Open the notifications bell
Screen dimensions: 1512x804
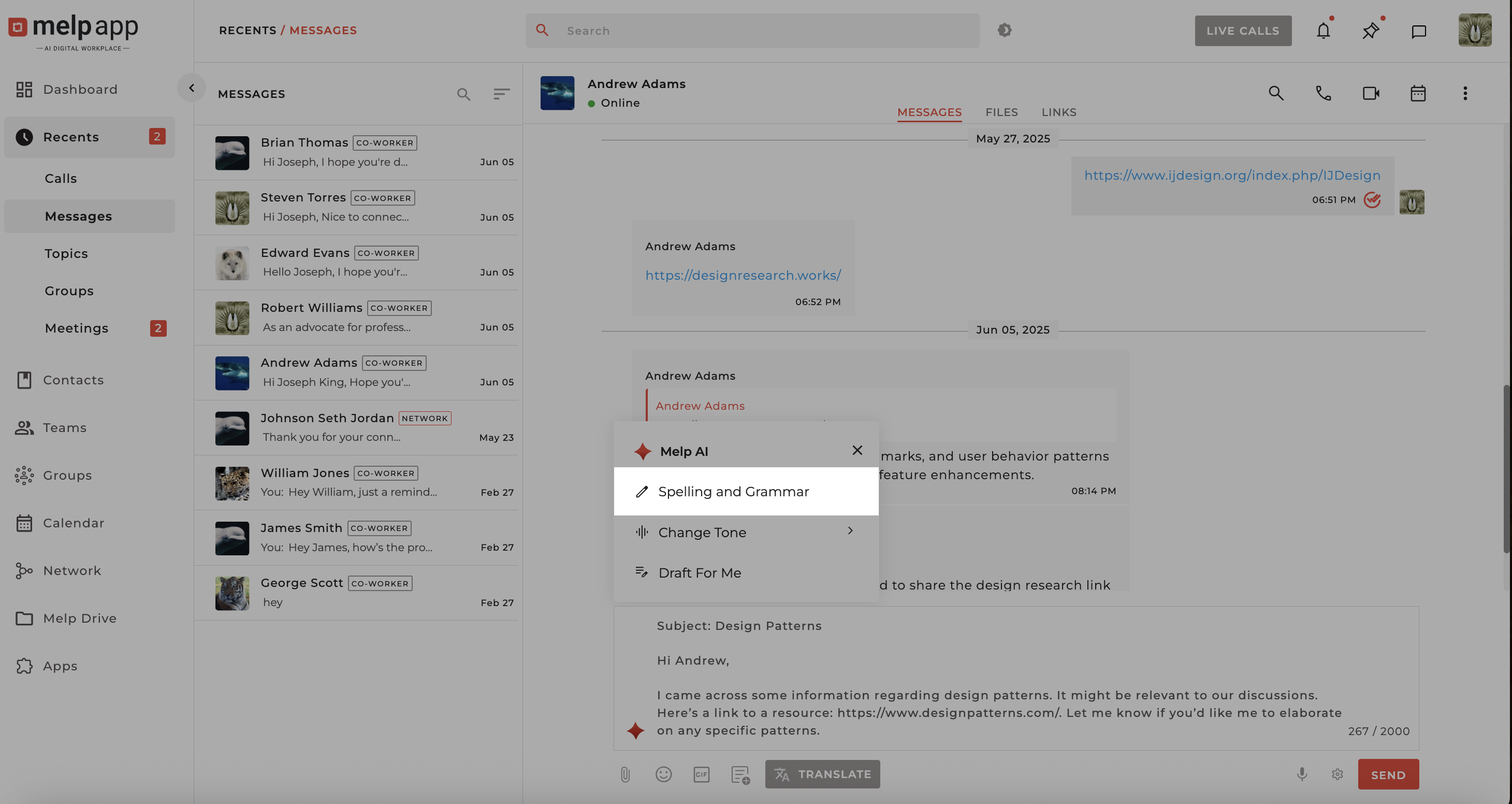pos(1323,31)
